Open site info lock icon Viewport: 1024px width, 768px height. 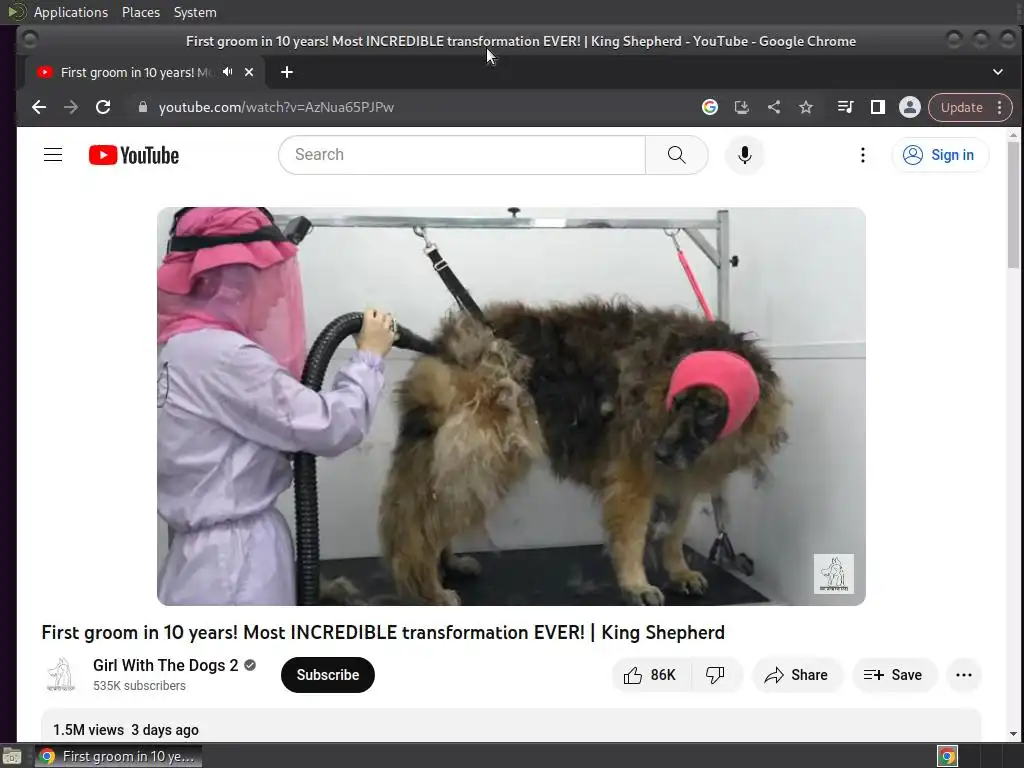tap(142, 107)
